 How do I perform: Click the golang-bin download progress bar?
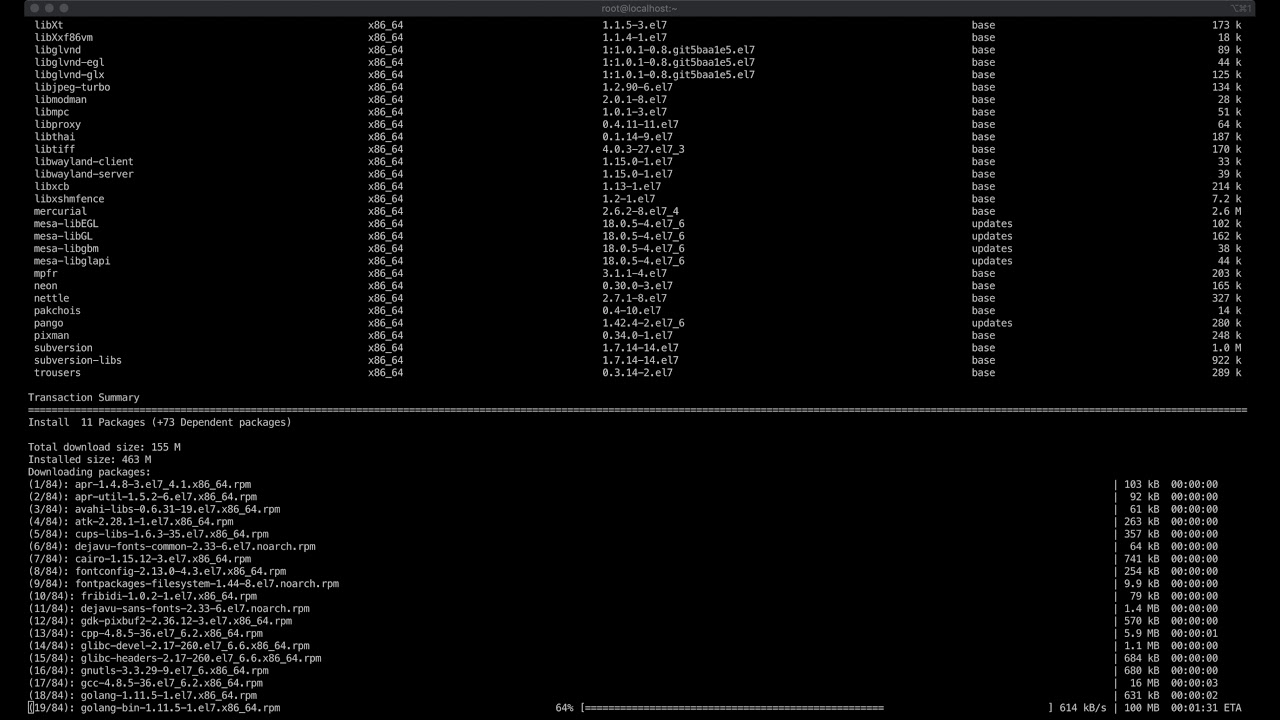818,708
